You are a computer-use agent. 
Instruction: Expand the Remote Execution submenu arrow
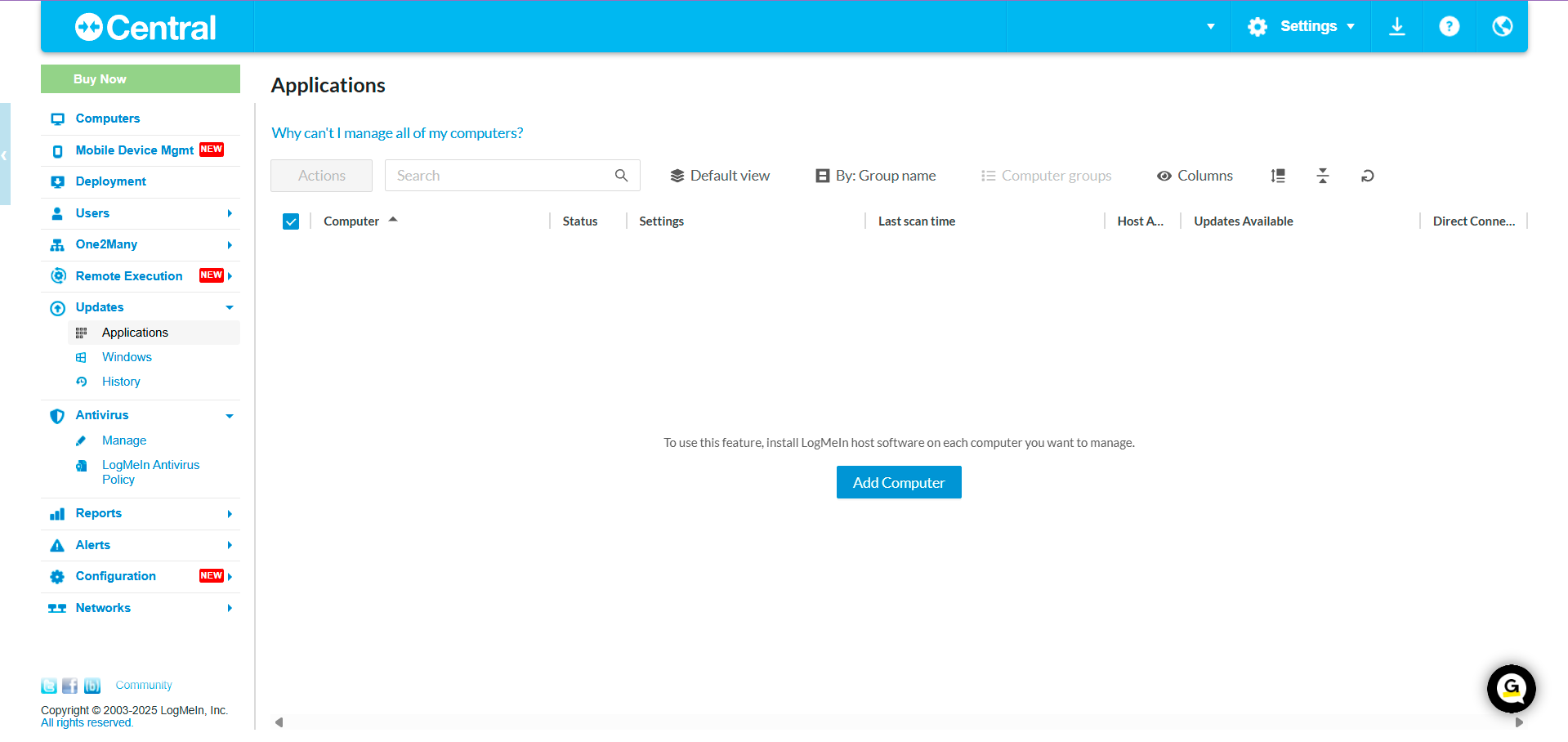click(x=230, y=276)
